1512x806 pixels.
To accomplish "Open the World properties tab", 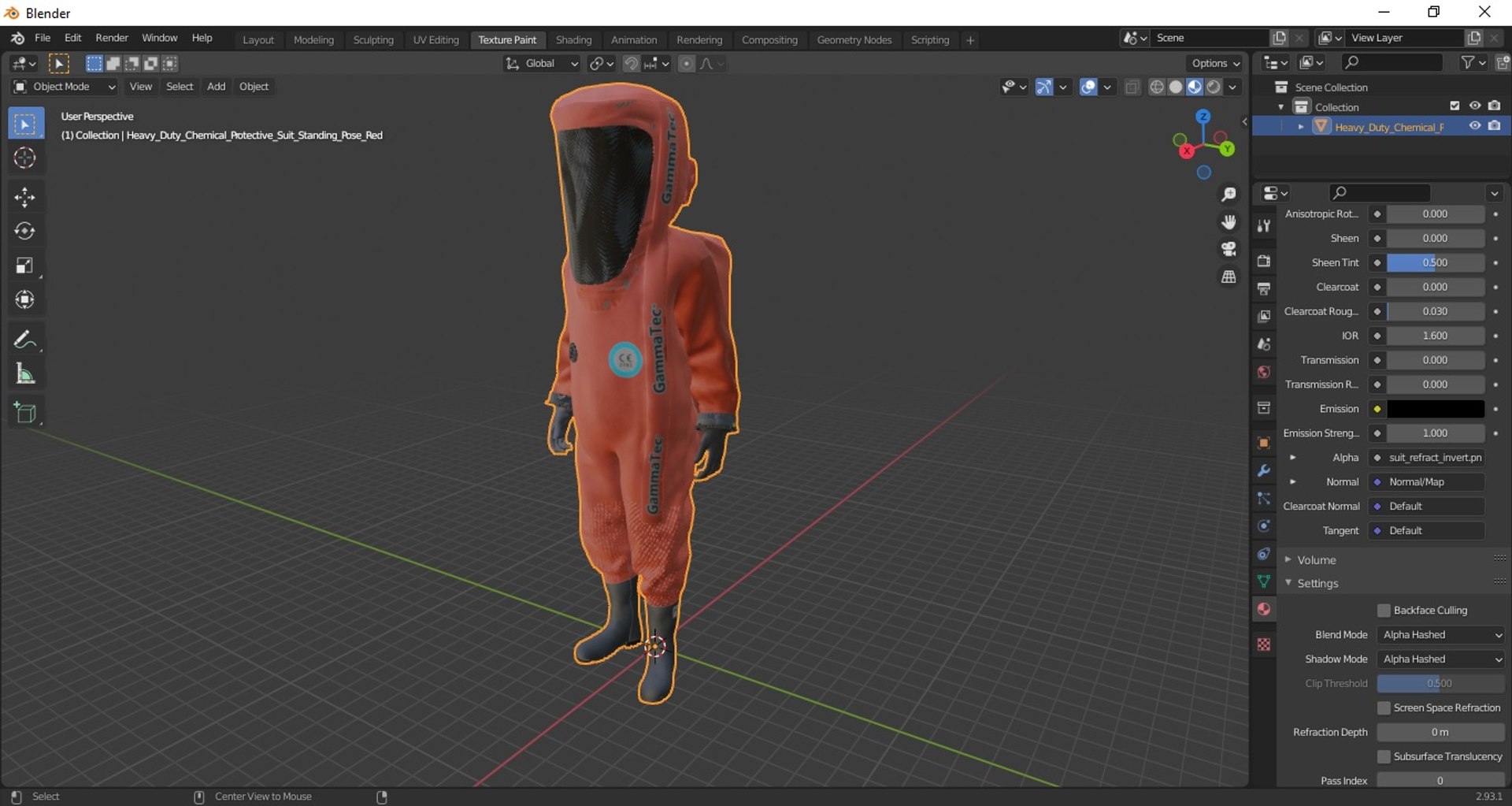I will (1264, 372).
